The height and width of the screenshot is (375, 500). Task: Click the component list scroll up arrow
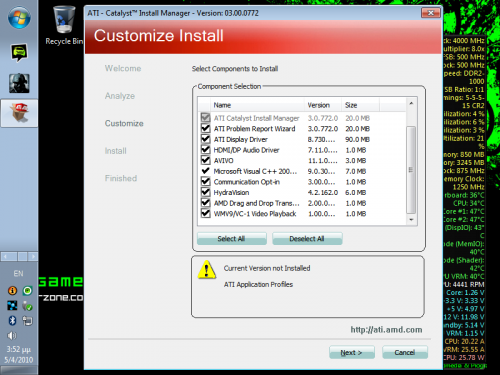tap(411, 103)
